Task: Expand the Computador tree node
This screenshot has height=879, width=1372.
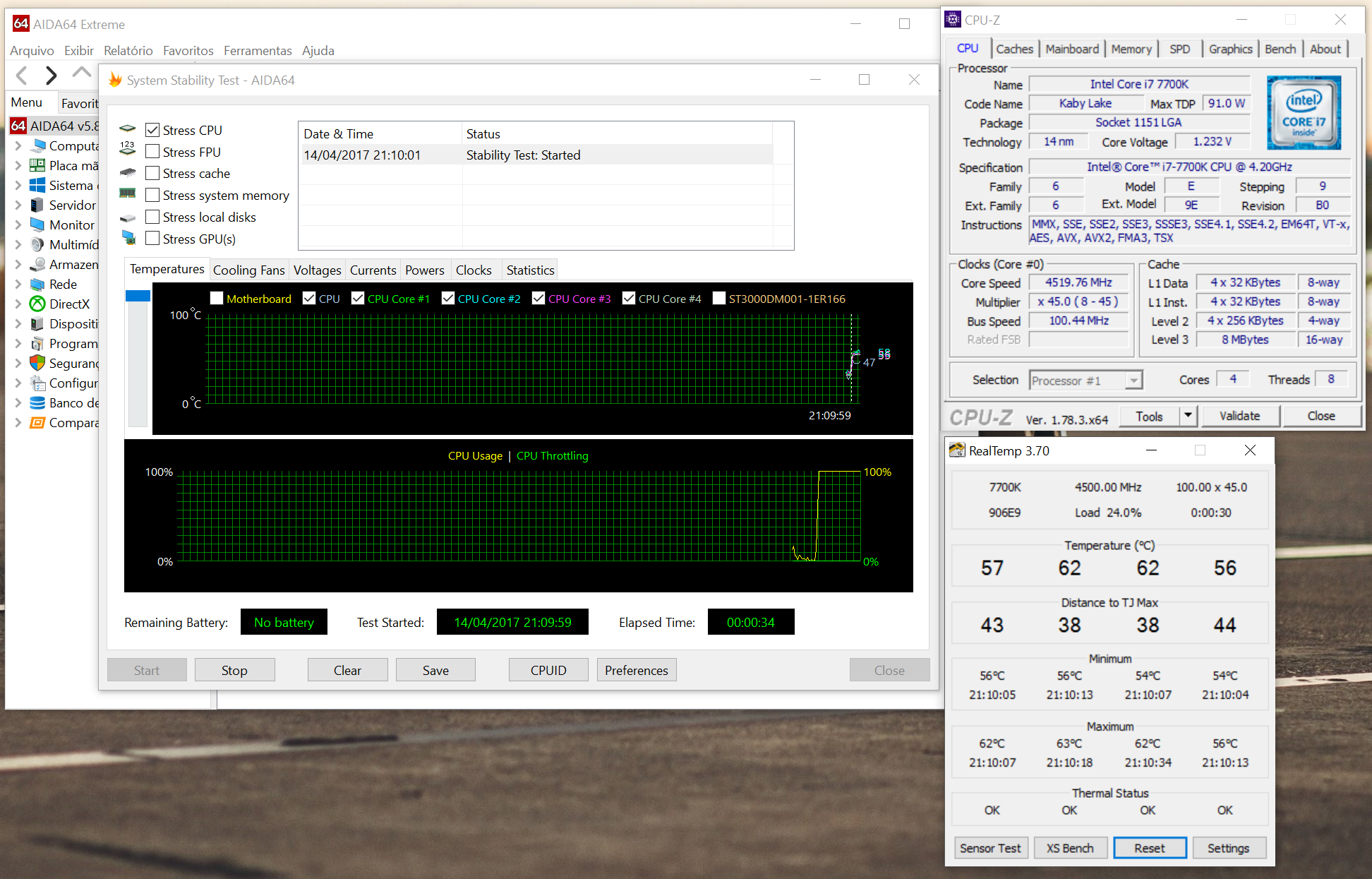Action: coord(18,145)
